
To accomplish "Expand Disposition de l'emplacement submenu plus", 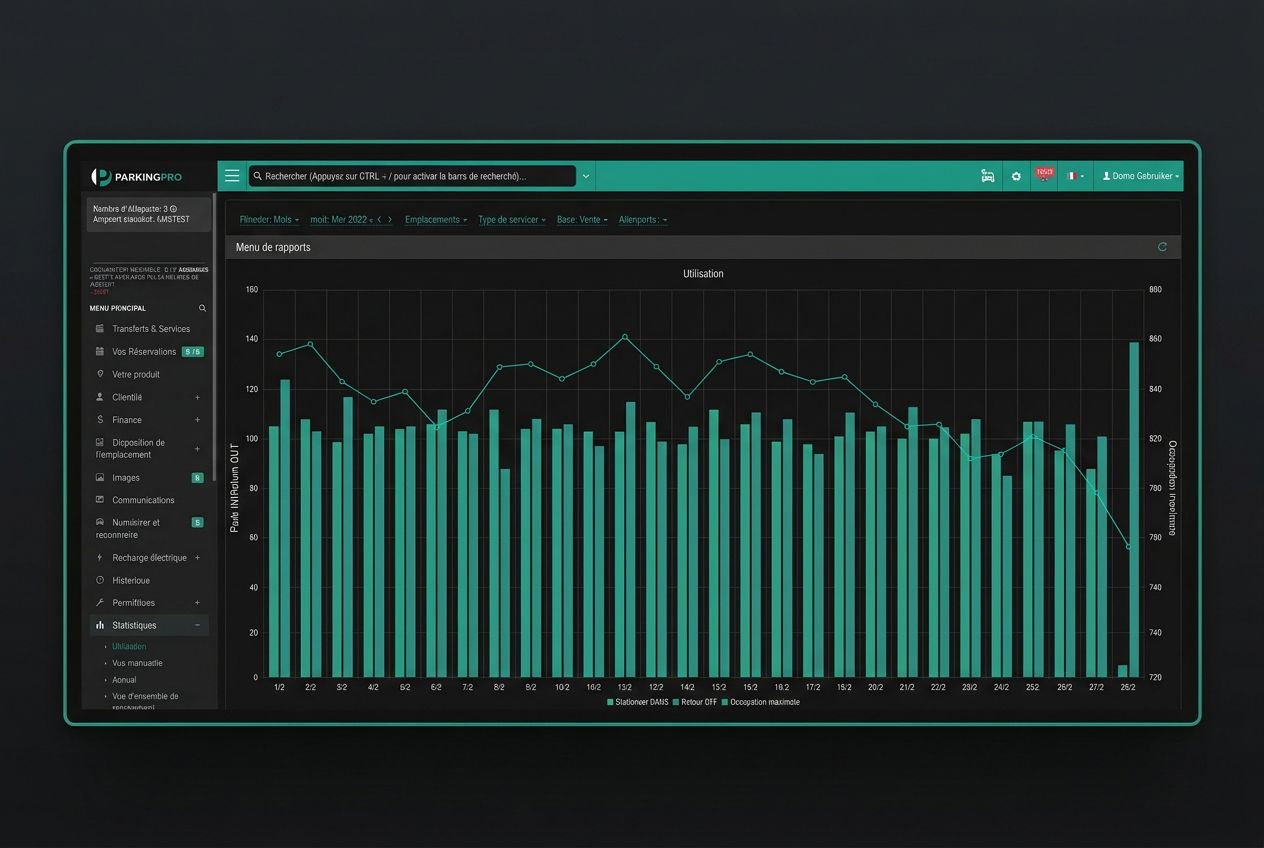I will 197,448.
